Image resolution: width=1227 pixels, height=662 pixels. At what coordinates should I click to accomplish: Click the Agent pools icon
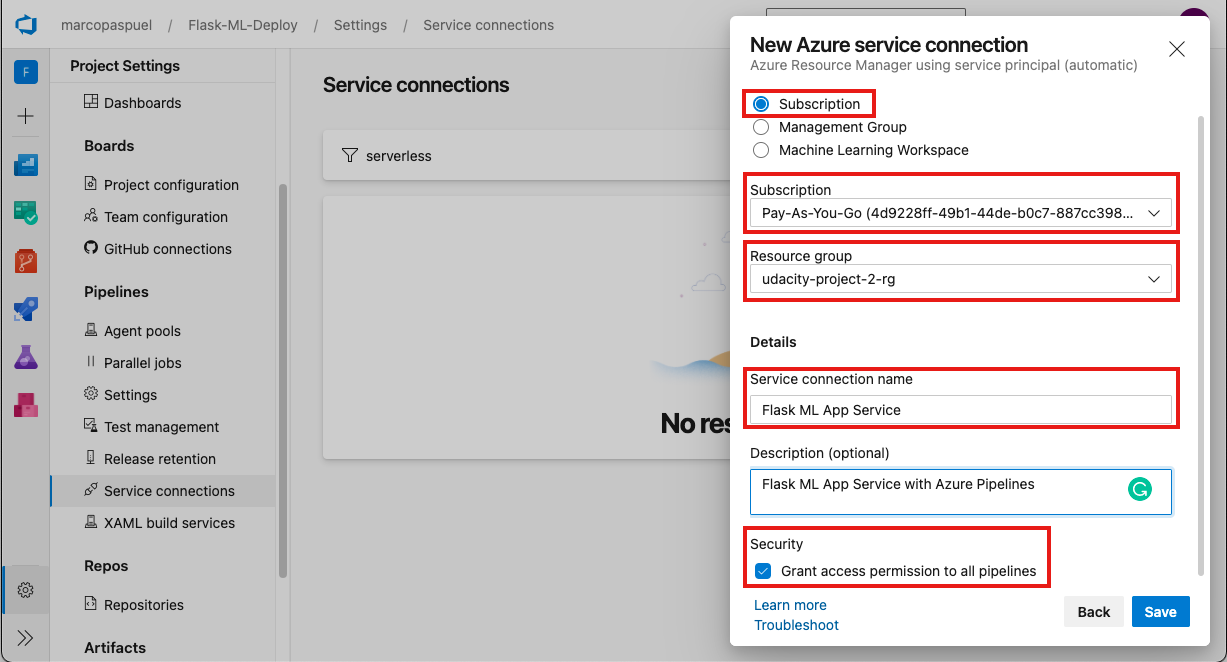pyautogui.click(x=91, y=330)
